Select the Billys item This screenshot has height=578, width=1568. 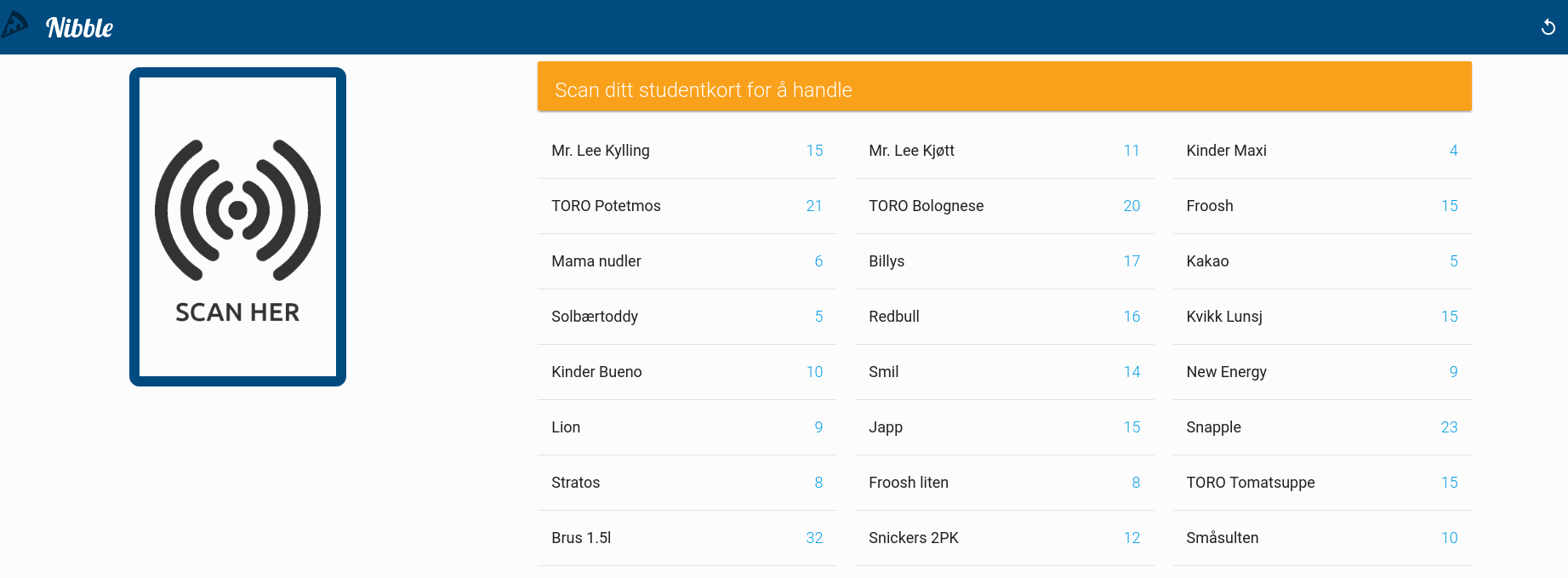pos(1004,261)
